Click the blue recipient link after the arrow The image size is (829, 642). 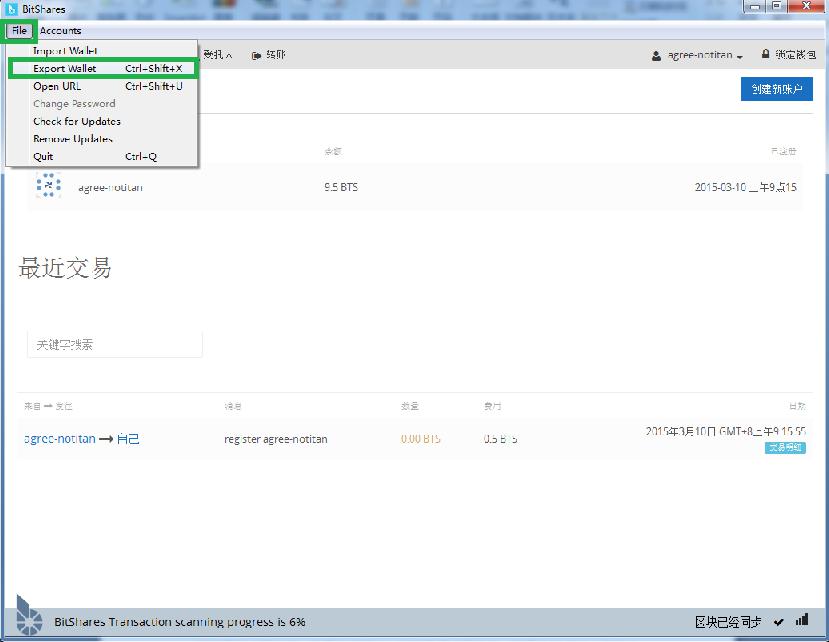(x=128, y=439)
